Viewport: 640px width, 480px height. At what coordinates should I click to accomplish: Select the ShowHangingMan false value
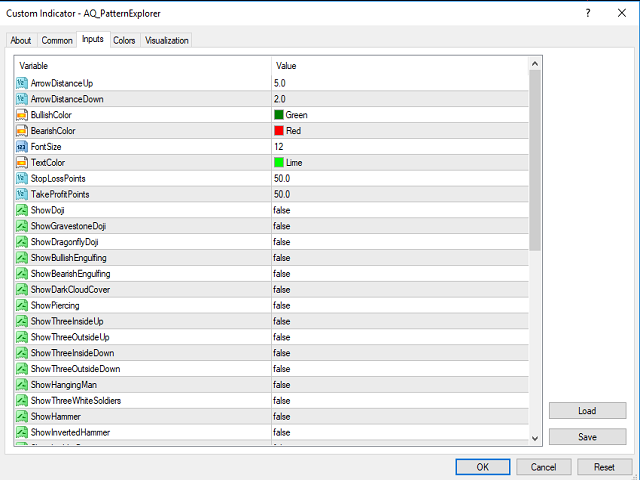282,385
